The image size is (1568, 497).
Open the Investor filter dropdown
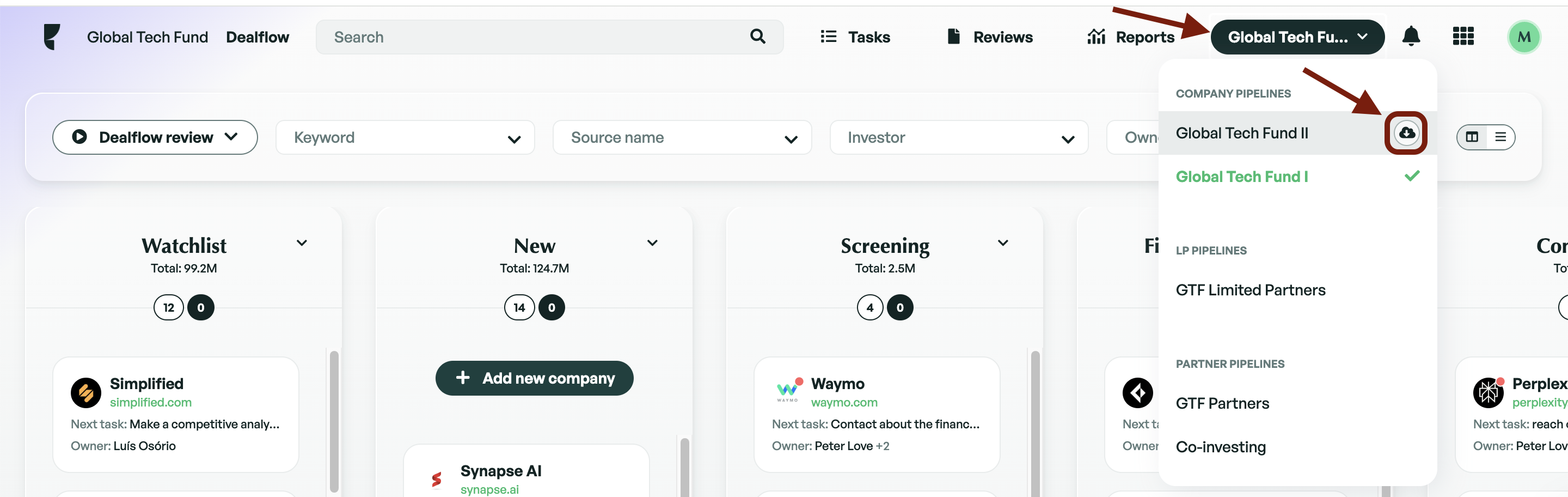click(x=959, y=138)
